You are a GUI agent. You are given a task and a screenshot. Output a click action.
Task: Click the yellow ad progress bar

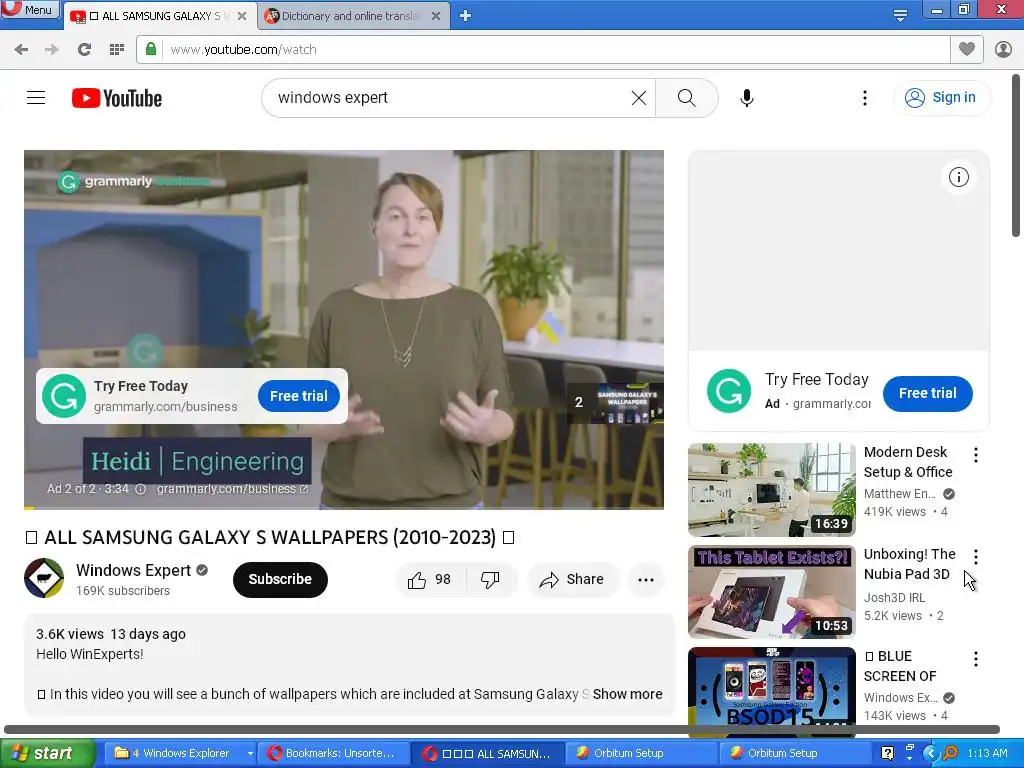pos(344,507)
